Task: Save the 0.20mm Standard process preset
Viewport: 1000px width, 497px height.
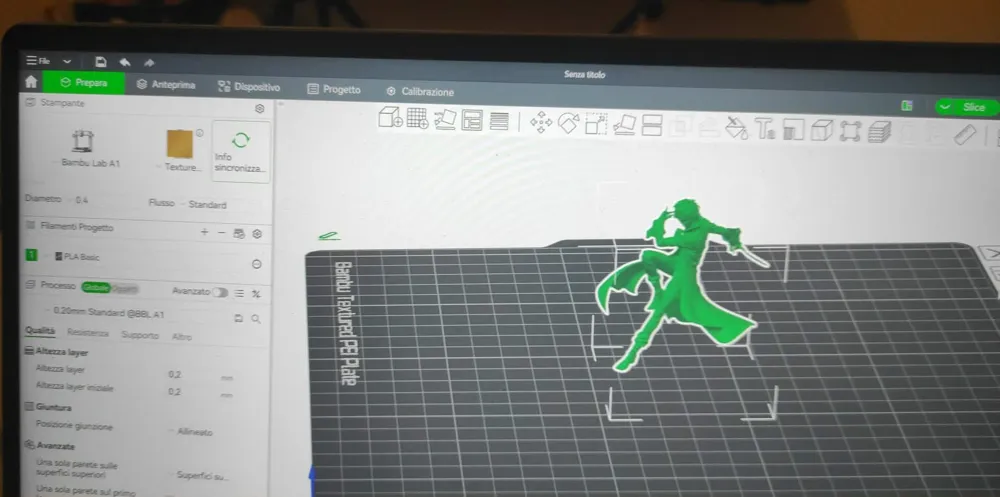Action: (x=239, y=318)
